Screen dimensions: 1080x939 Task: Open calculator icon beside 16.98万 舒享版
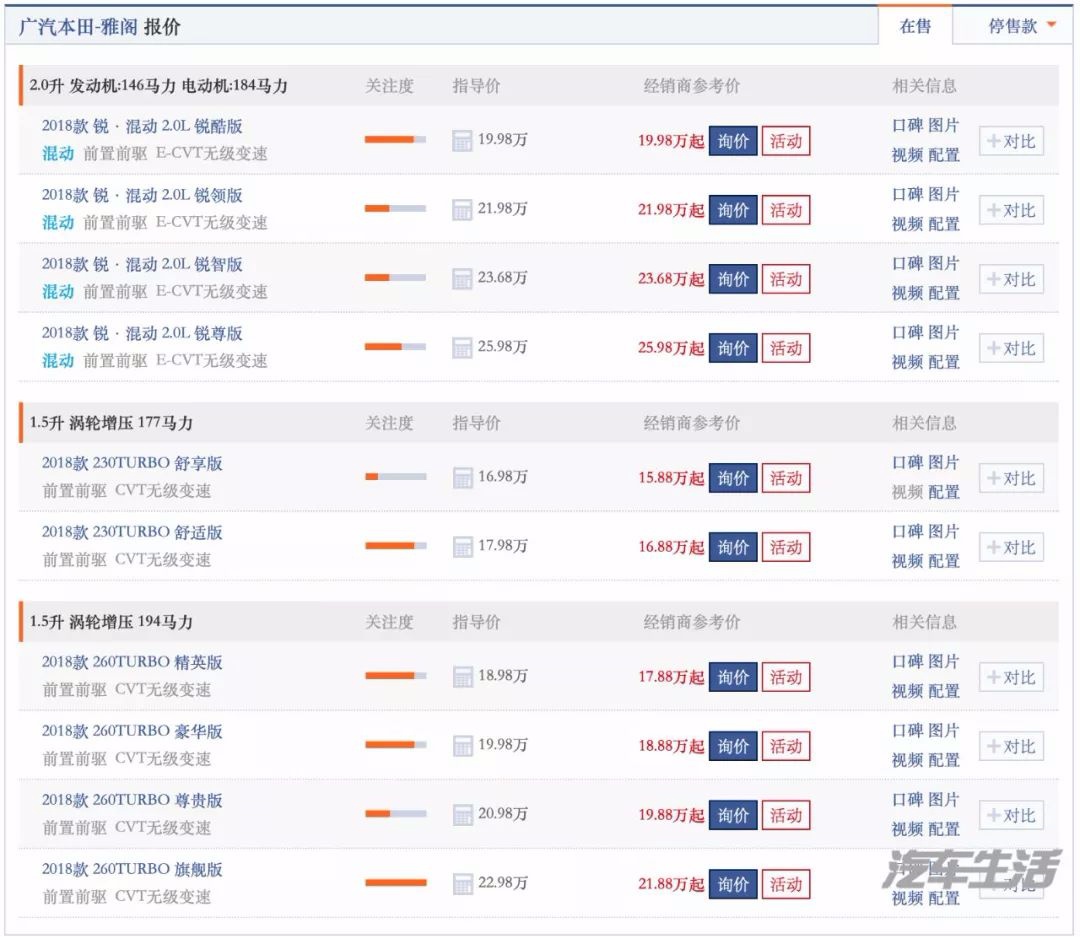coord(462,477)
